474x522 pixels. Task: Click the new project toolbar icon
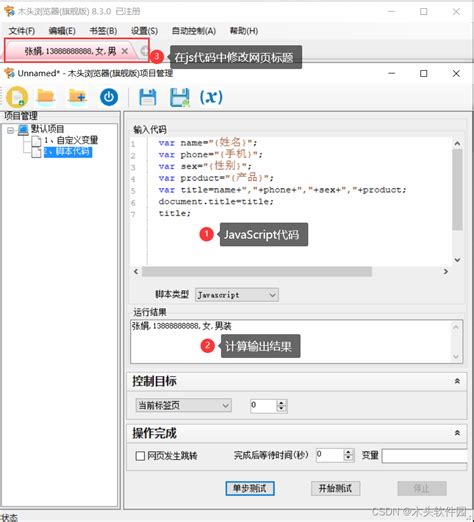click(17, 97)
